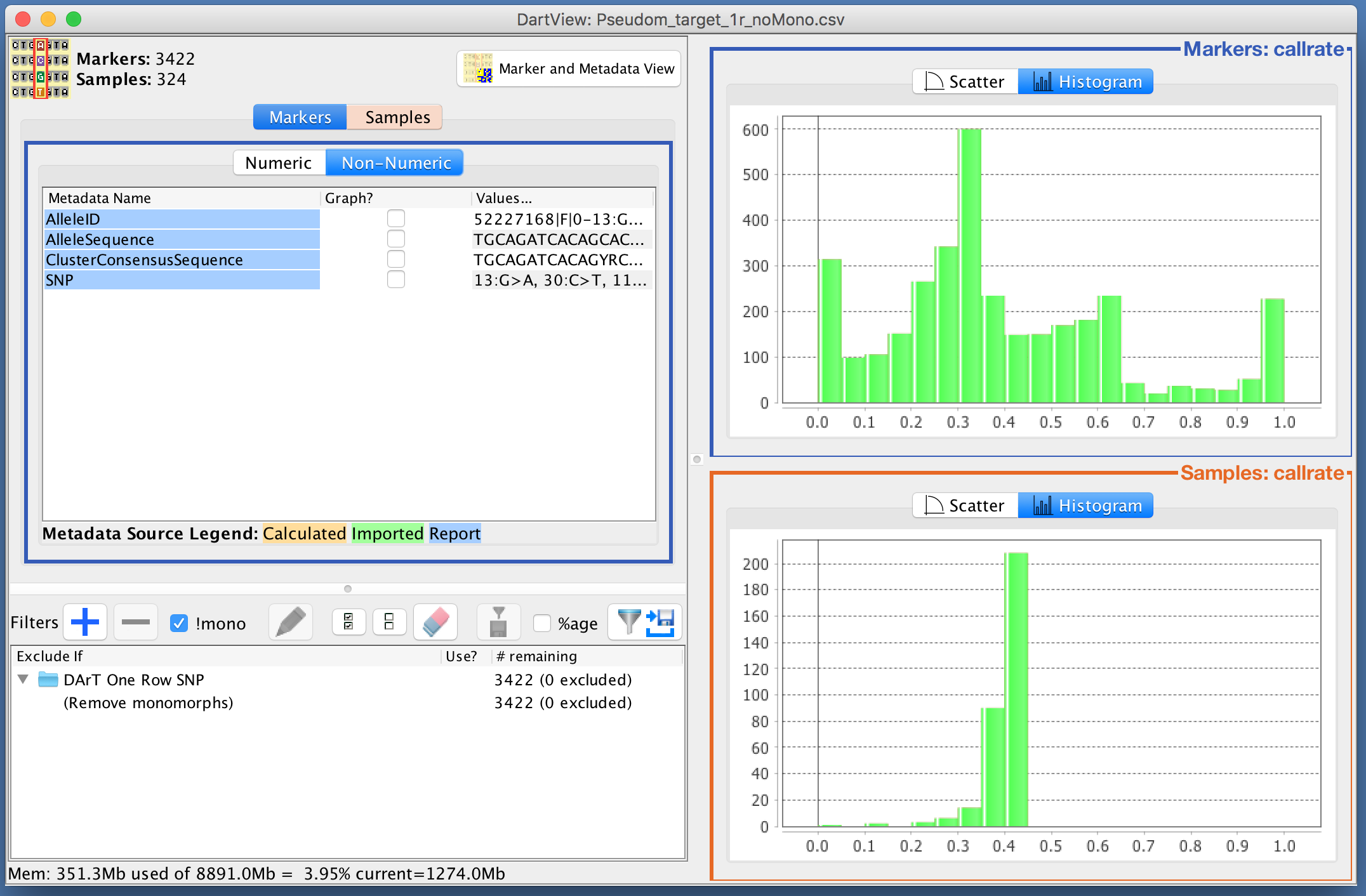Click the Exclude If column header
The image size is (1366, 896).
tap(226, 656)
